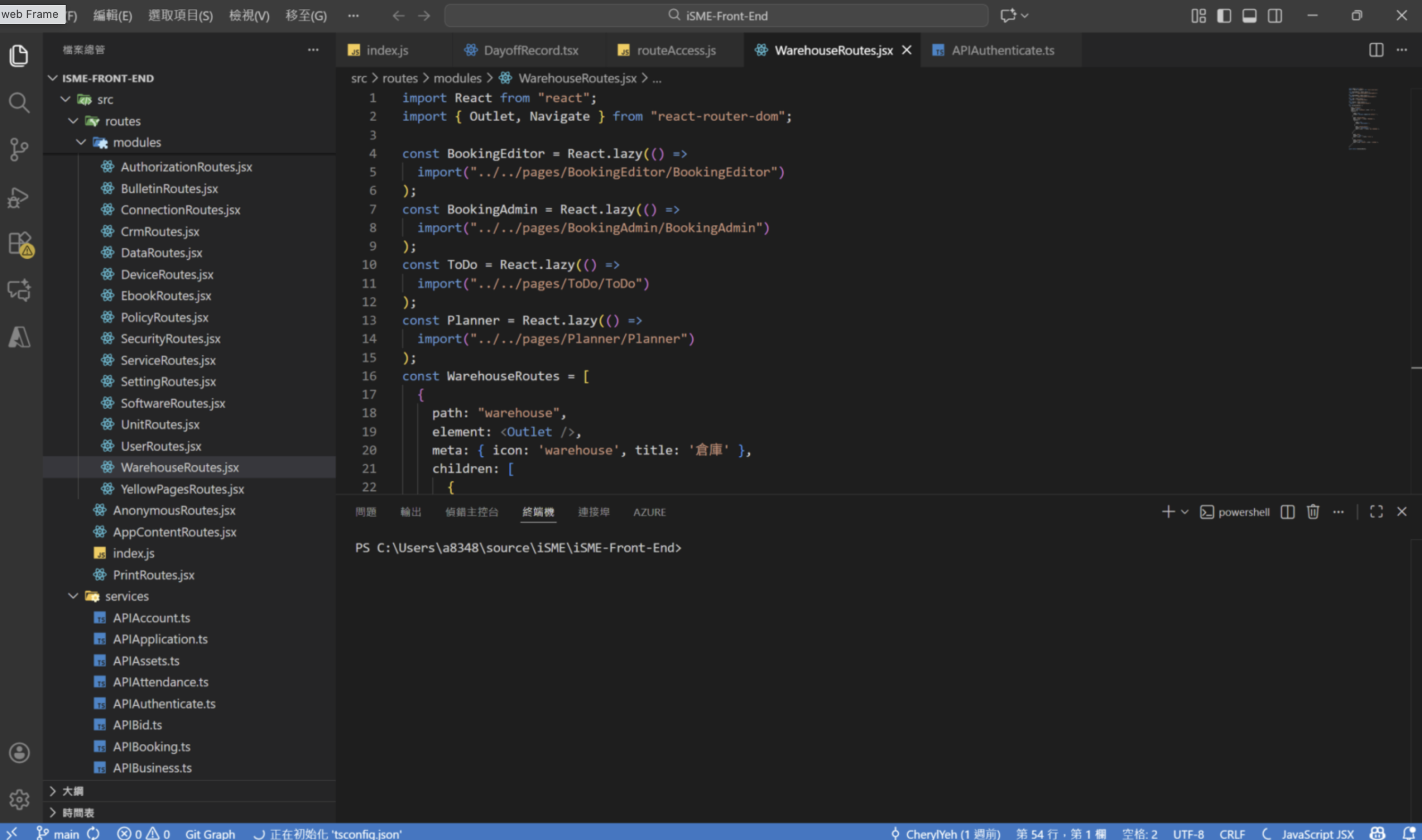Open the Azure view in activity bar

(x=19, y=337)
